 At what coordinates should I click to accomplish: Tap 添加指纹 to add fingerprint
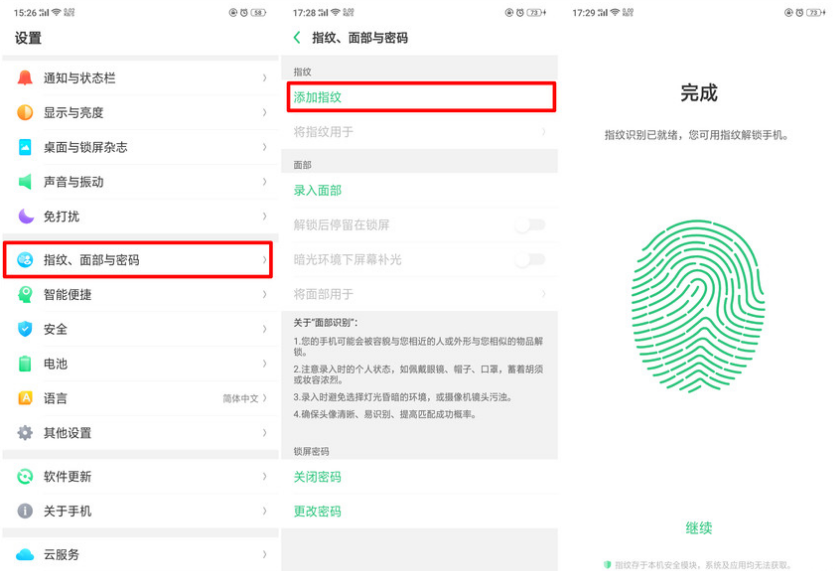(x=421, y=97)
